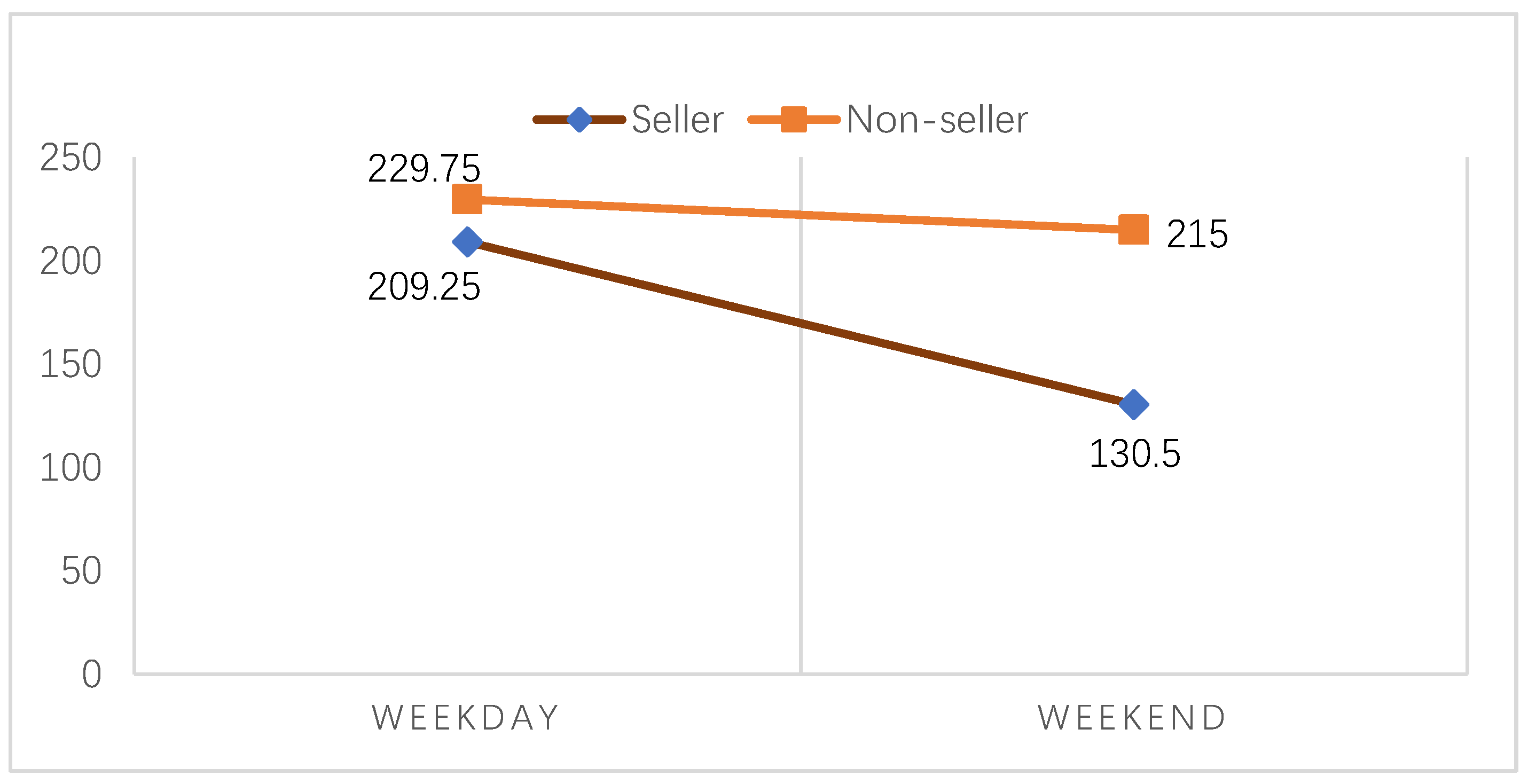Select the Seller weekday blue diamond marker
1528x784 pixels.
(x=467, y=242)
